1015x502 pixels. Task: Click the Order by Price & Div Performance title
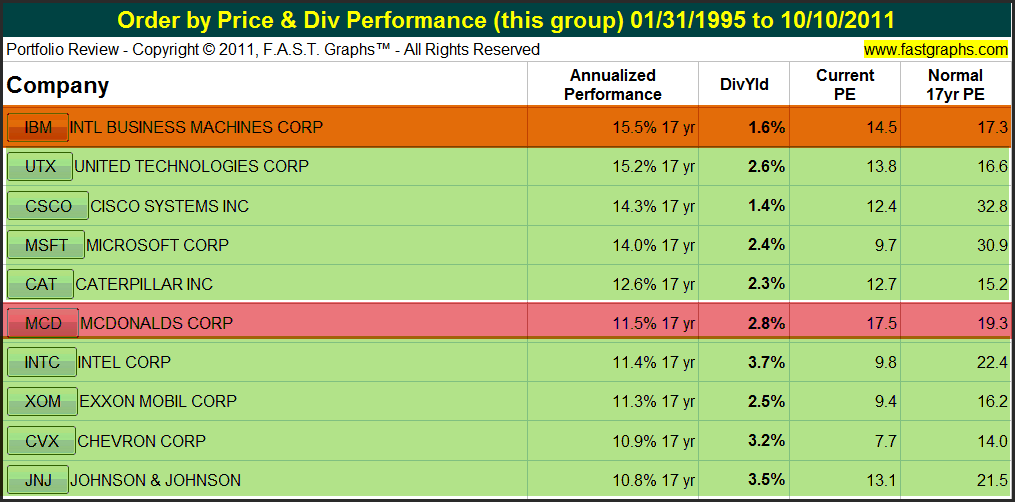point(506,19)
